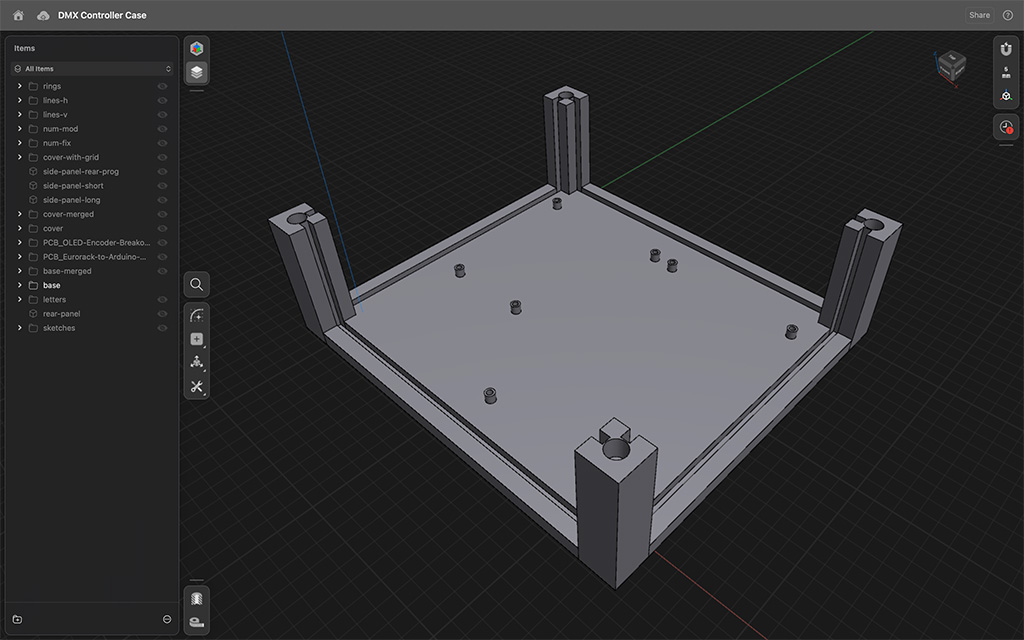Open the Add shape tool
Image resolution: width=1024 pixels, height=640 pixels.
pyautogui.click(x=197, y=339)
